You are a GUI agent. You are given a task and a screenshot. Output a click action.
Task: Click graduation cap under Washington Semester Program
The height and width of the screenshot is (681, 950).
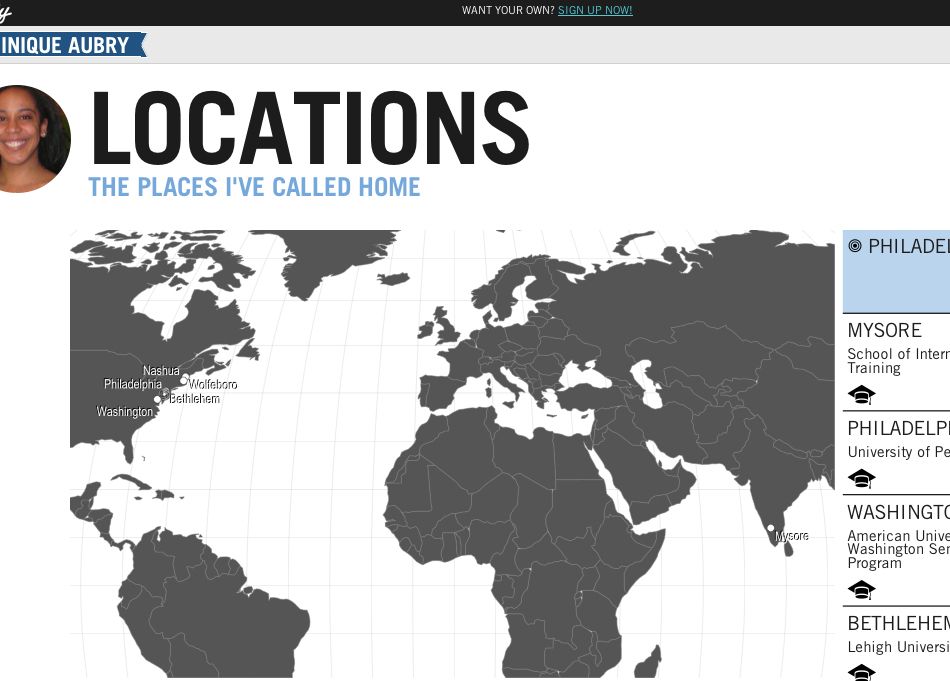click(x=861, y=589)
